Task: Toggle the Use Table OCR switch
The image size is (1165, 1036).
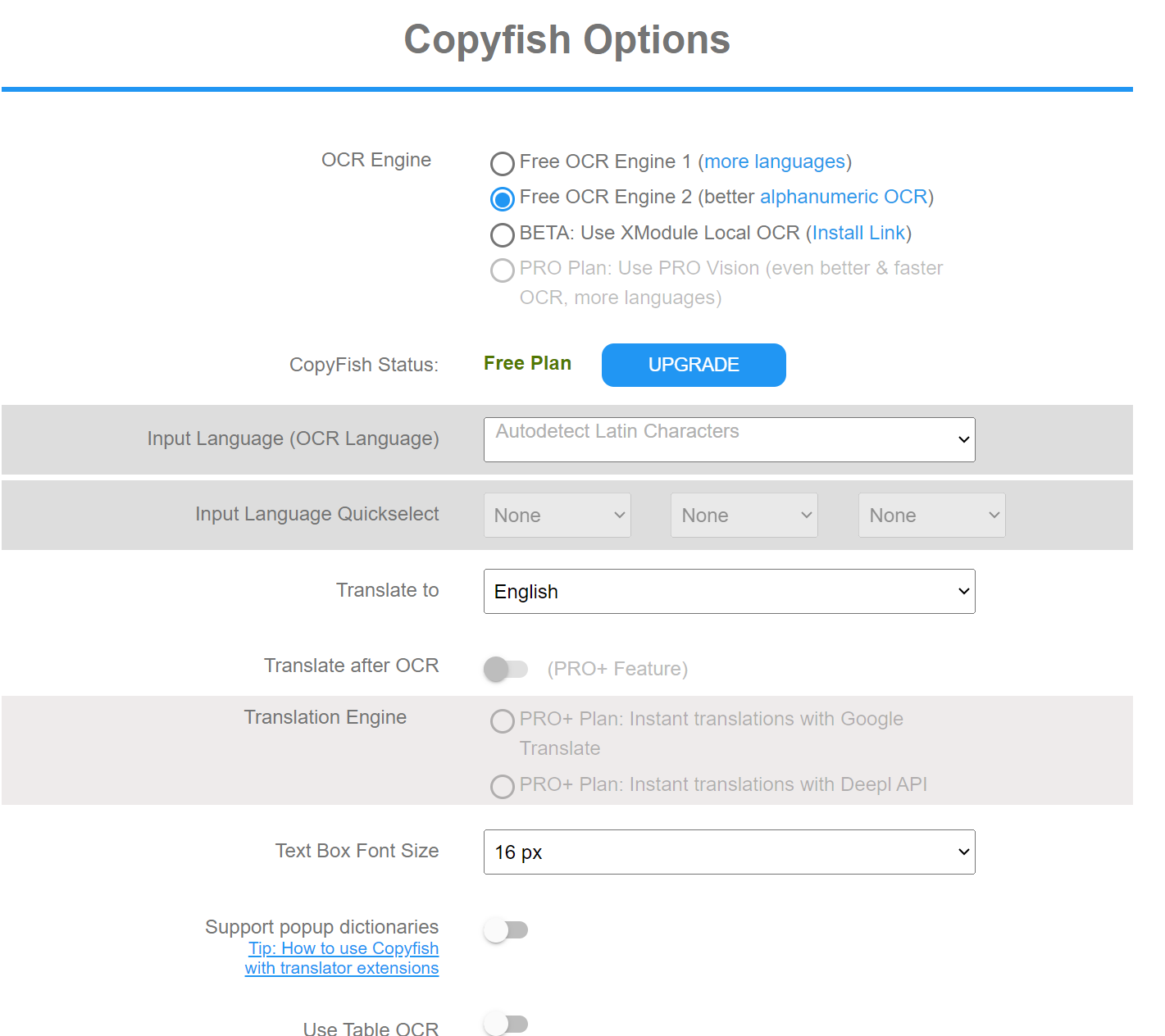Action: coord(506,1024)
